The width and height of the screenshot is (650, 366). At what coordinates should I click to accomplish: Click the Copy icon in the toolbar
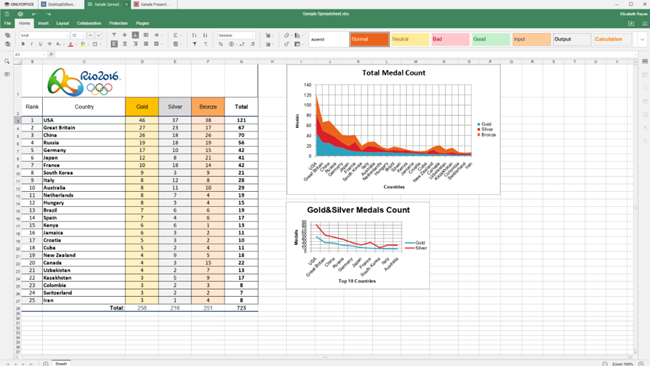click(x=7, y=35)
